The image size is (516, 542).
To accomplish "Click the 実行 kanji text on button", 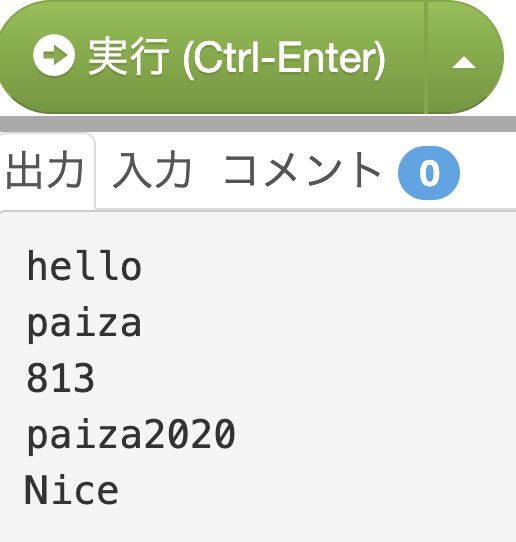I will pos(129,56).
